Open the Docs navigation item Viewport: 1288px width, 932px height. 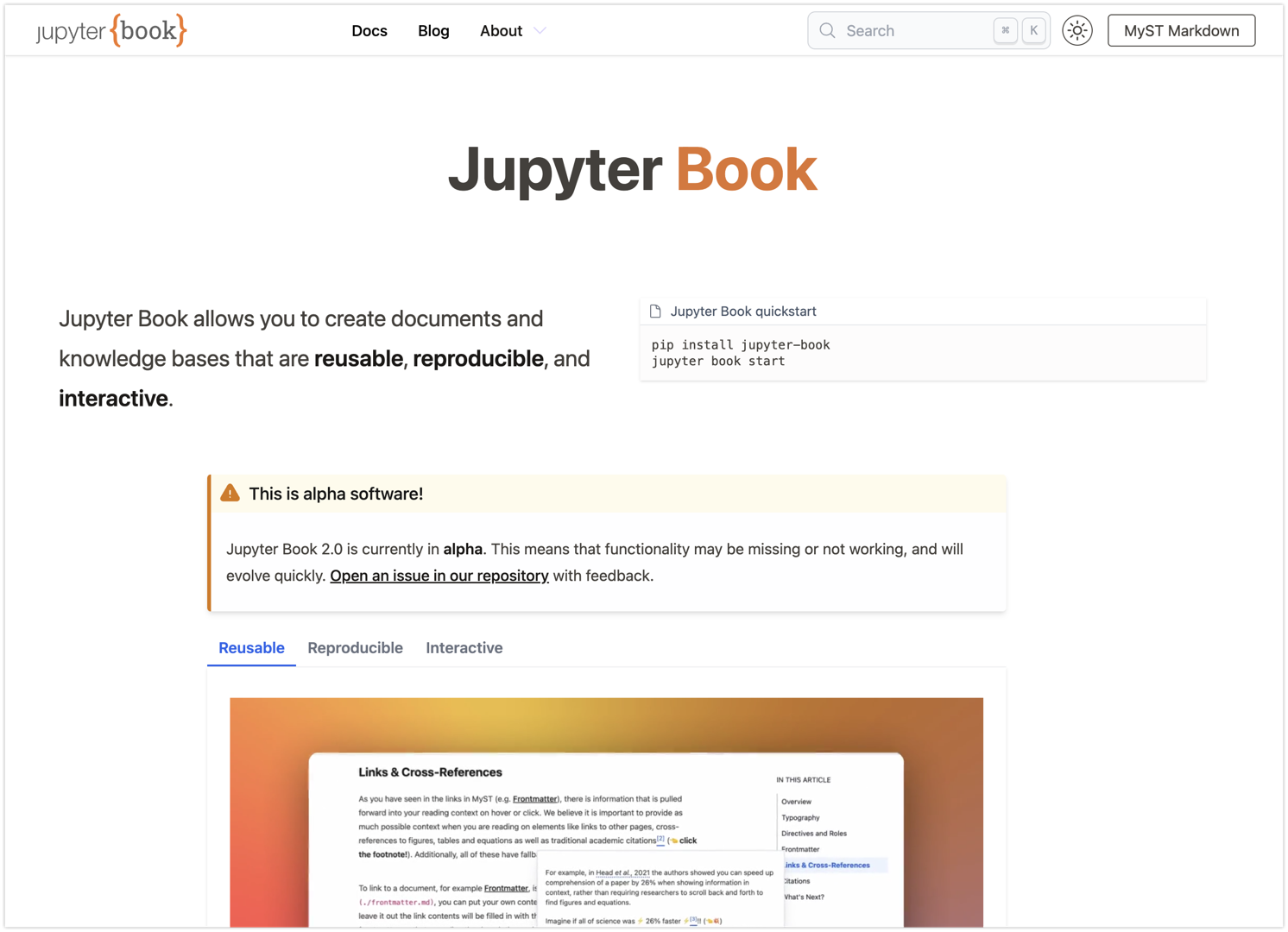[x=369, y=31]
